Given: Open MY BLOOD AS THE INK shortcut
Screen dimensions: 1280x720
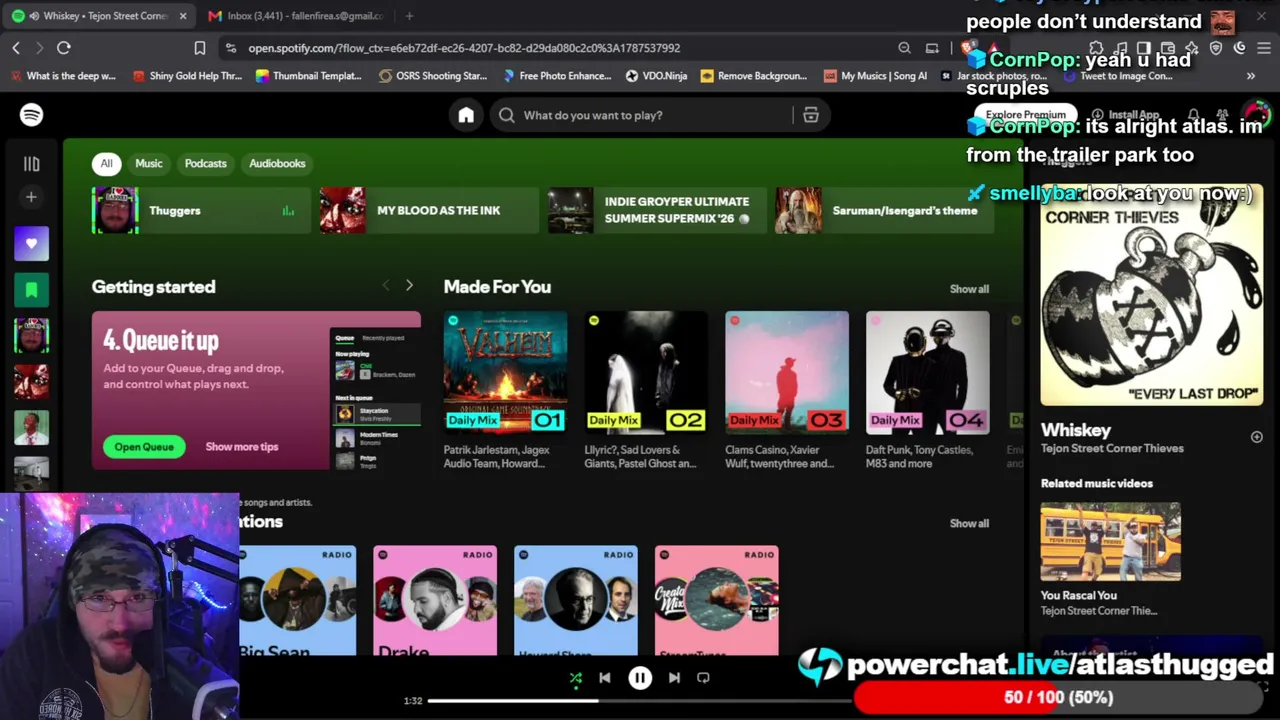Looking at the screenshot, I should tap(429, 211).
